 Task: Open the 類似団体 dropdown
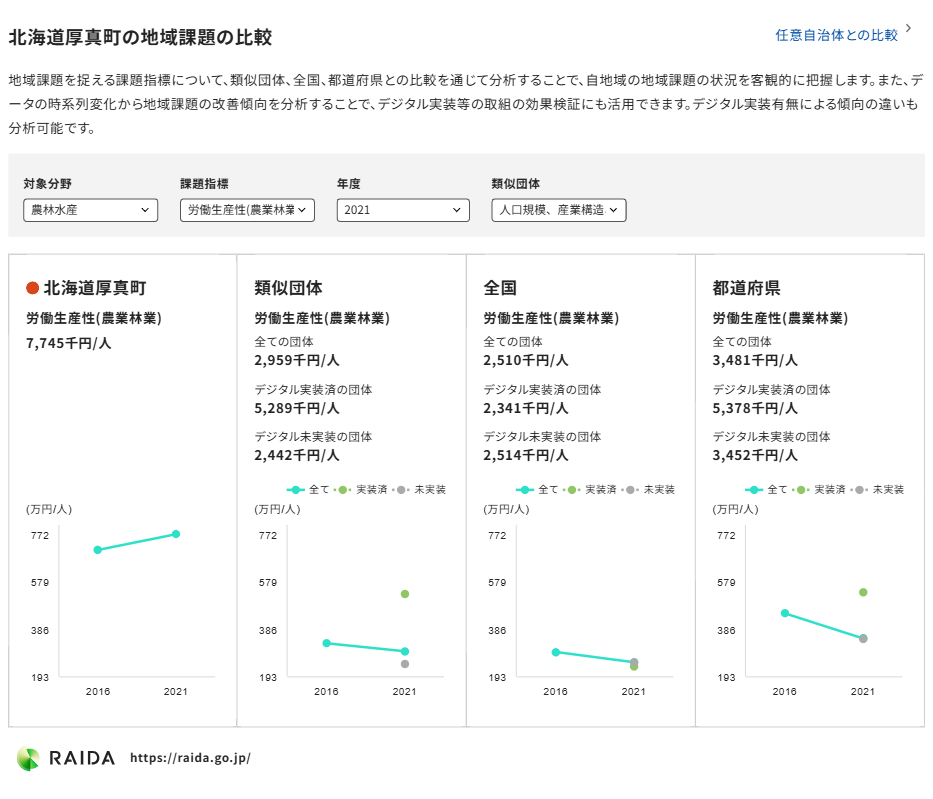tap(559, 210)
